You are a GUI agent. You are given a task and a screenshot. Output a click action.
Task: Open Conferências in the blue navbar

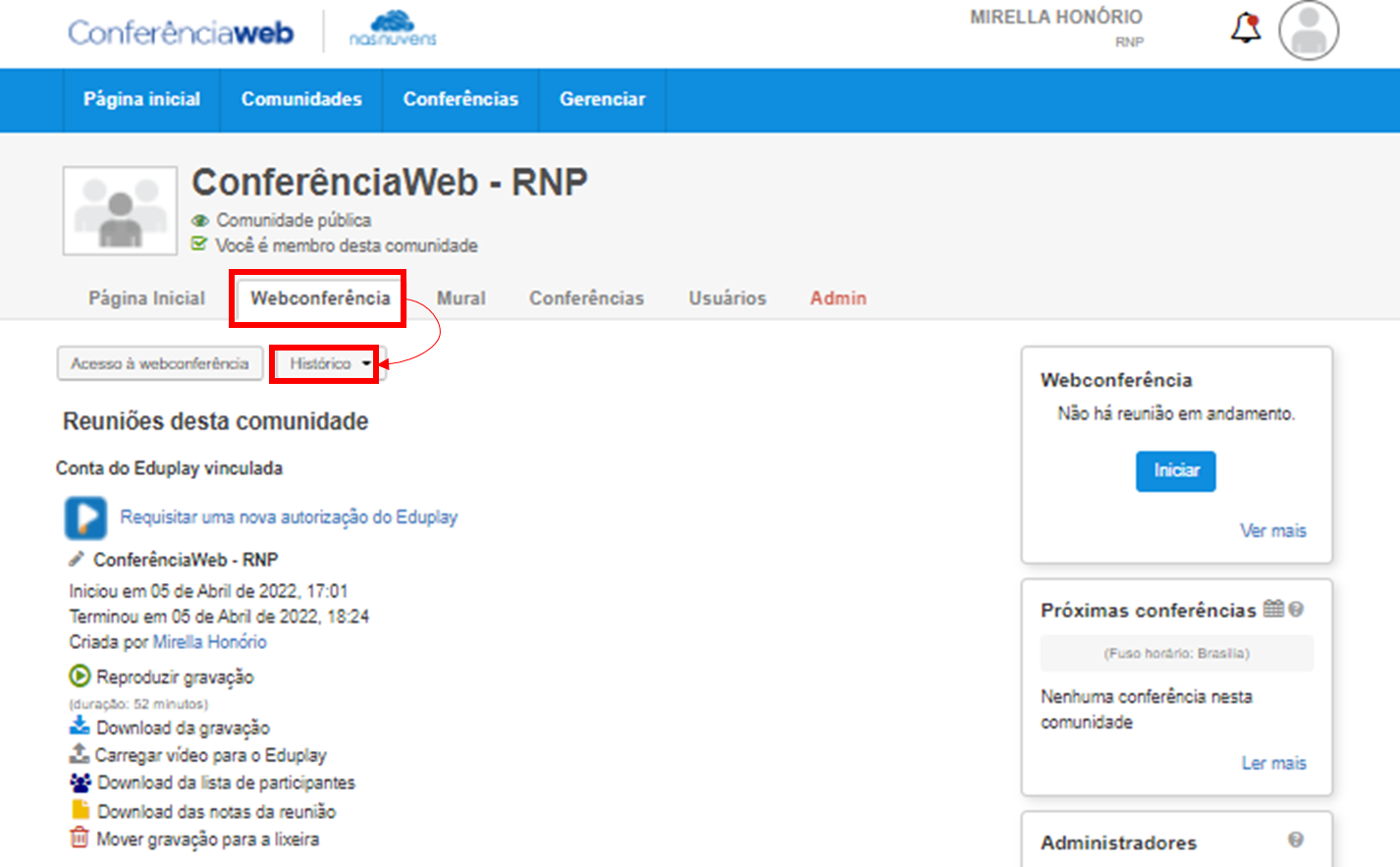pos(460,99)
